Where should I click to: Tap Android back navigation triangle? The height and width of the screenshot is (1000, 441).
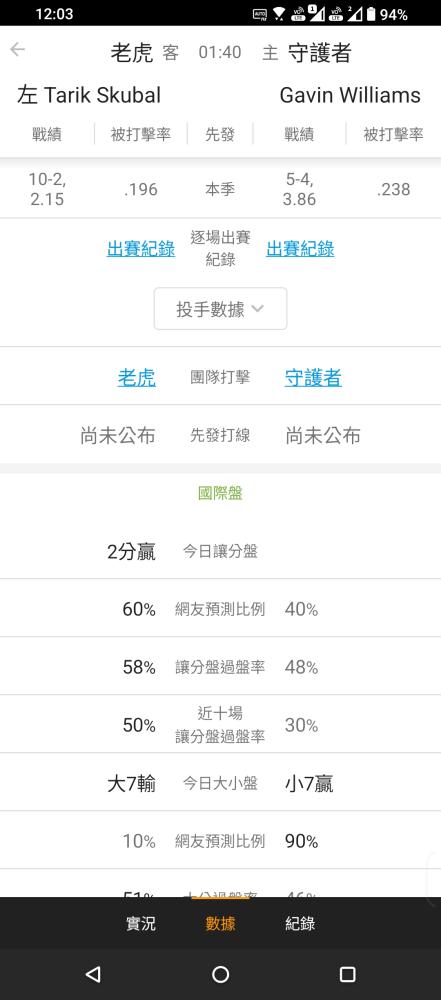(93, 974)
